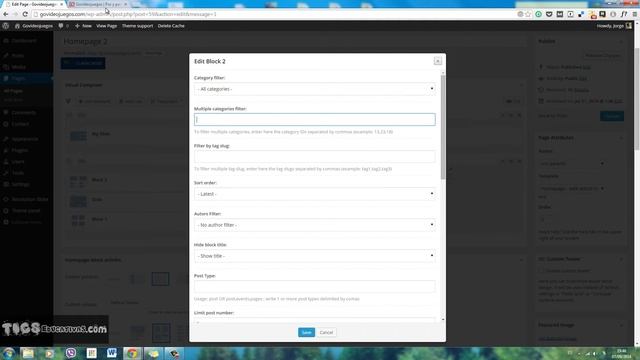Click Theme support in admin bar

point(138,26)
